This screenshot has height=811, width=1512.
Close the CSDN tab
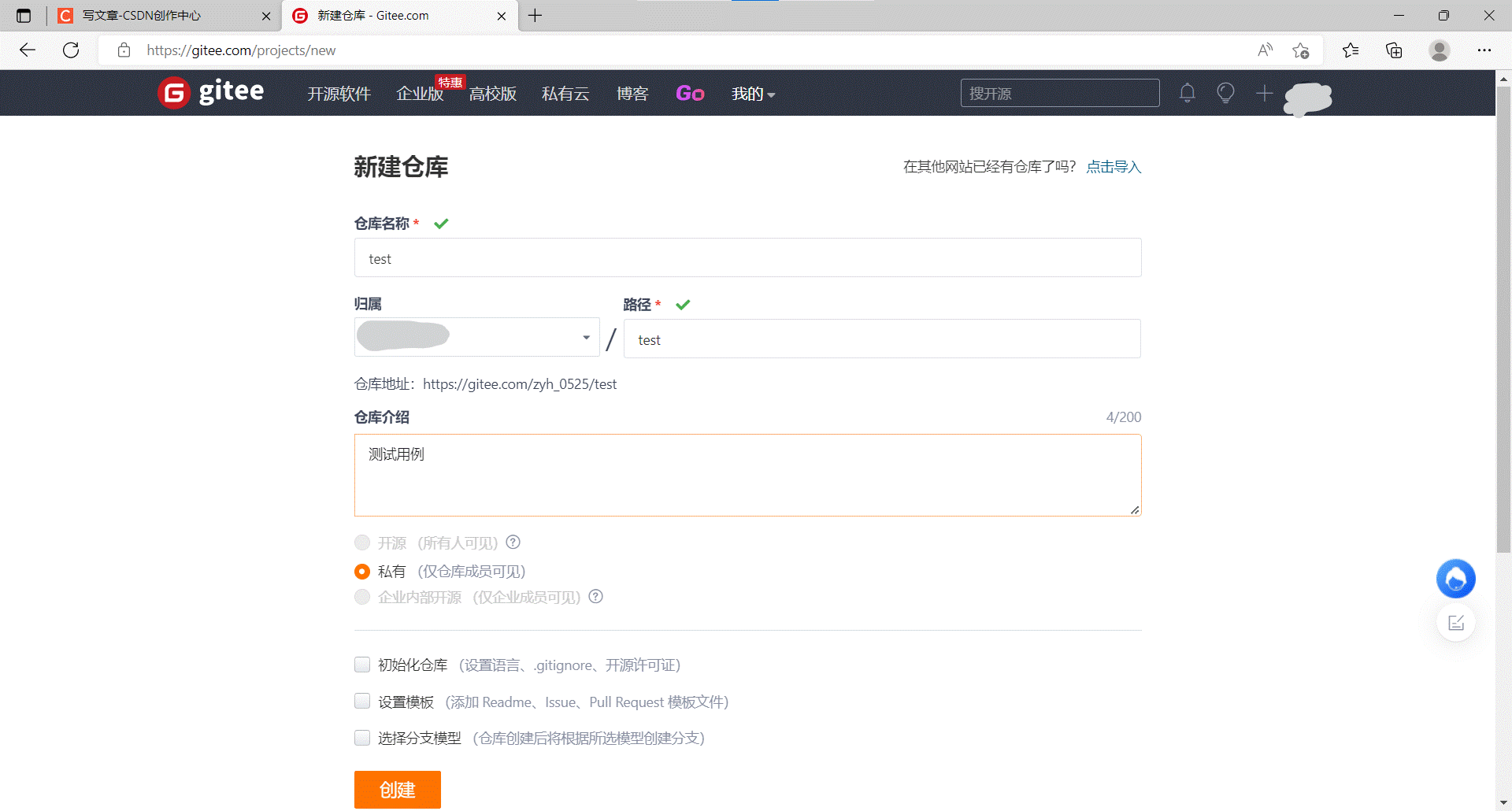coord(266,16)
